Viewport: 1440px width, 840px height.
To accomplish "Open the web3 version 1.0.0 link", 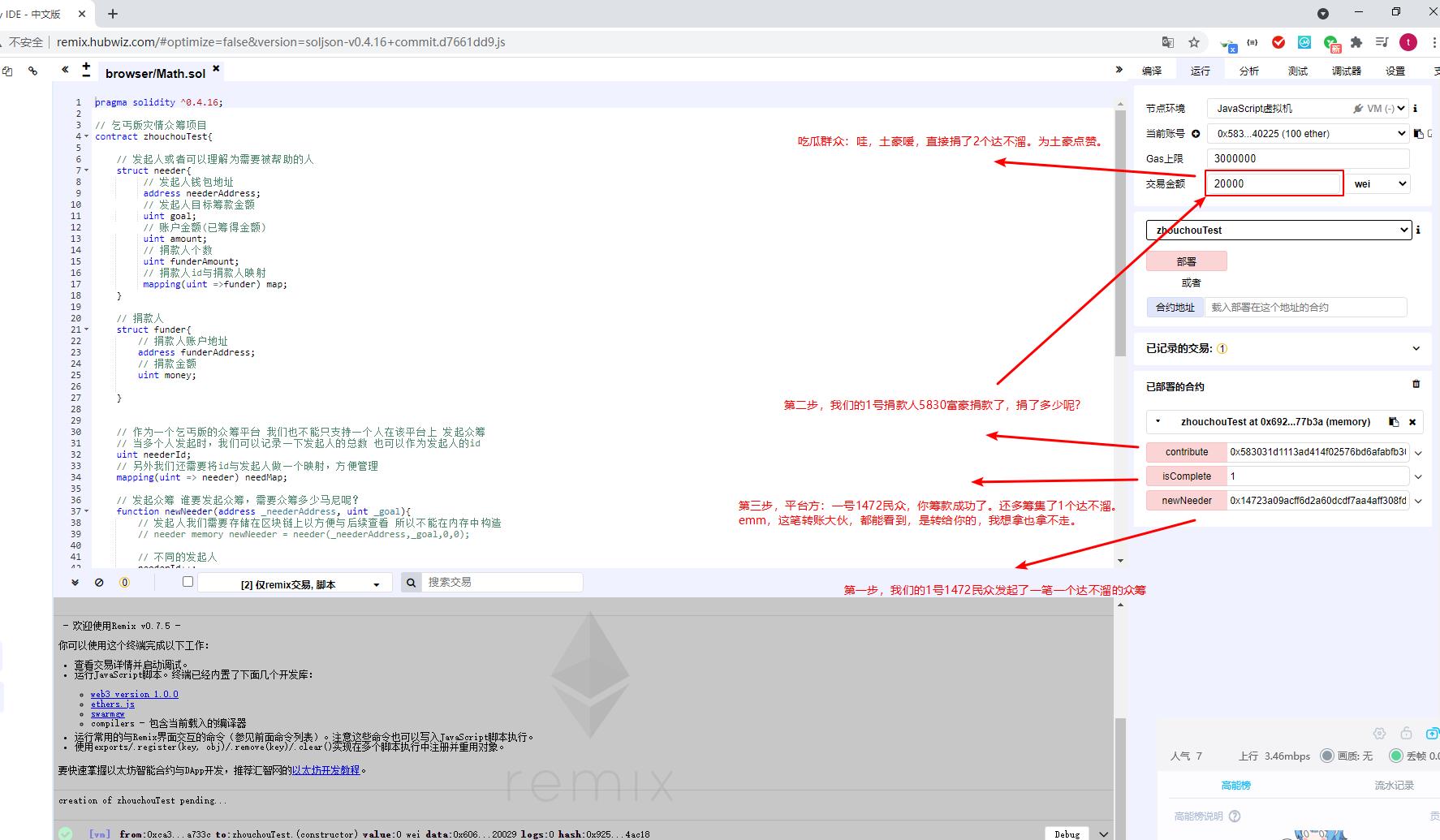I will click(135, 694).
